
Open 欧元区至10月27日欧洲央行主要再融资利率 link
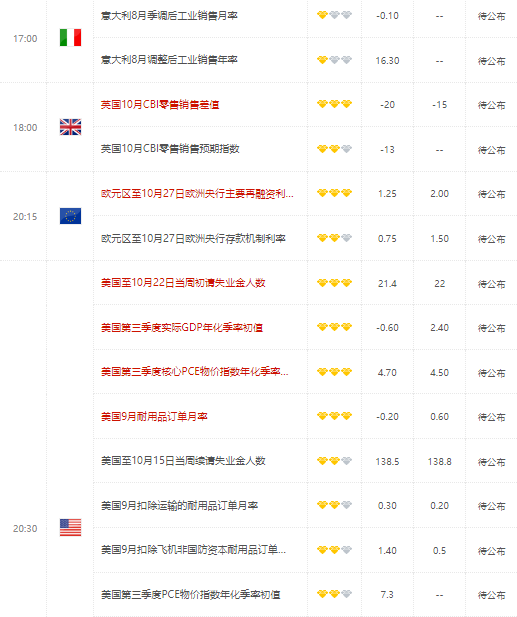point(197,194)
